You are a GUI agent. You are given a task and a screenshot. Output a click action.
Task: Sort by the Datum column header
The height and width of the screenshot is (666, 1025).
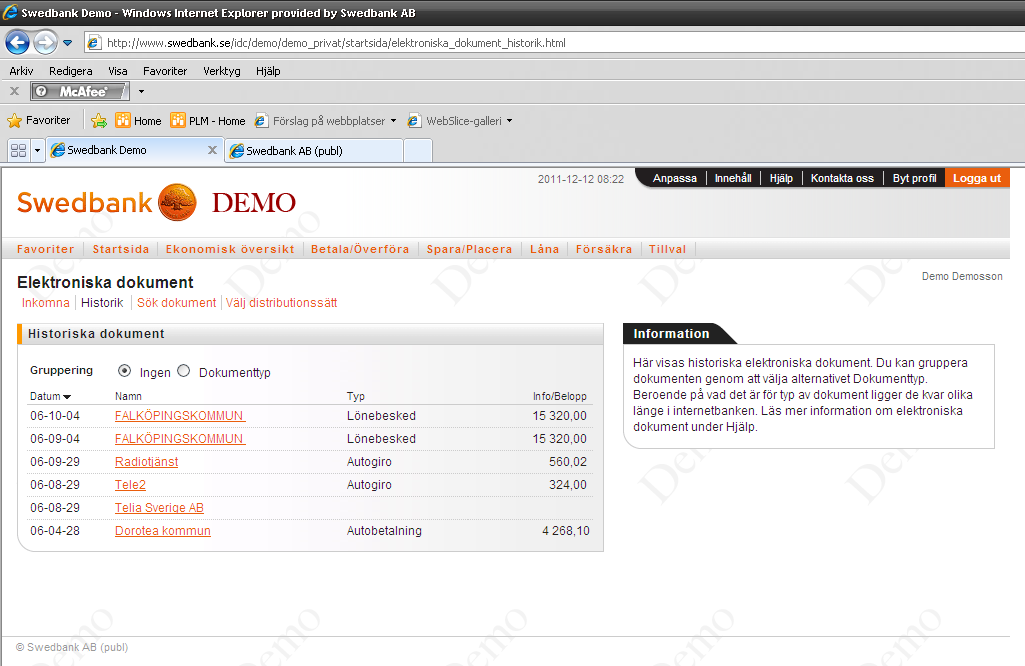pyautogui.click(x=50, y=396)
